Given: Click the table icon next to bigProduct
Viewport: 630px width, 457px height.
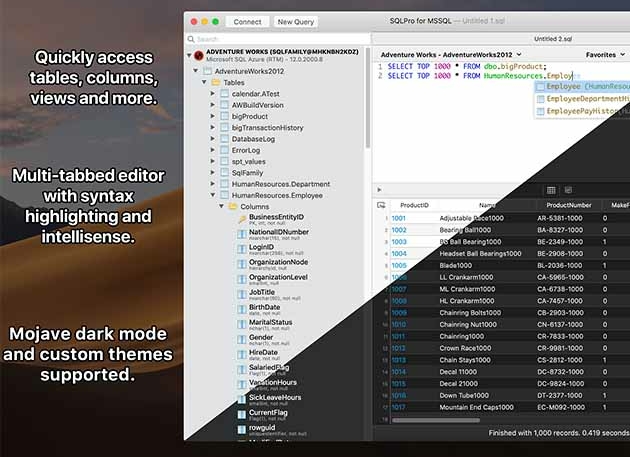Looking at the screenshot, I should tap(225, 117).
